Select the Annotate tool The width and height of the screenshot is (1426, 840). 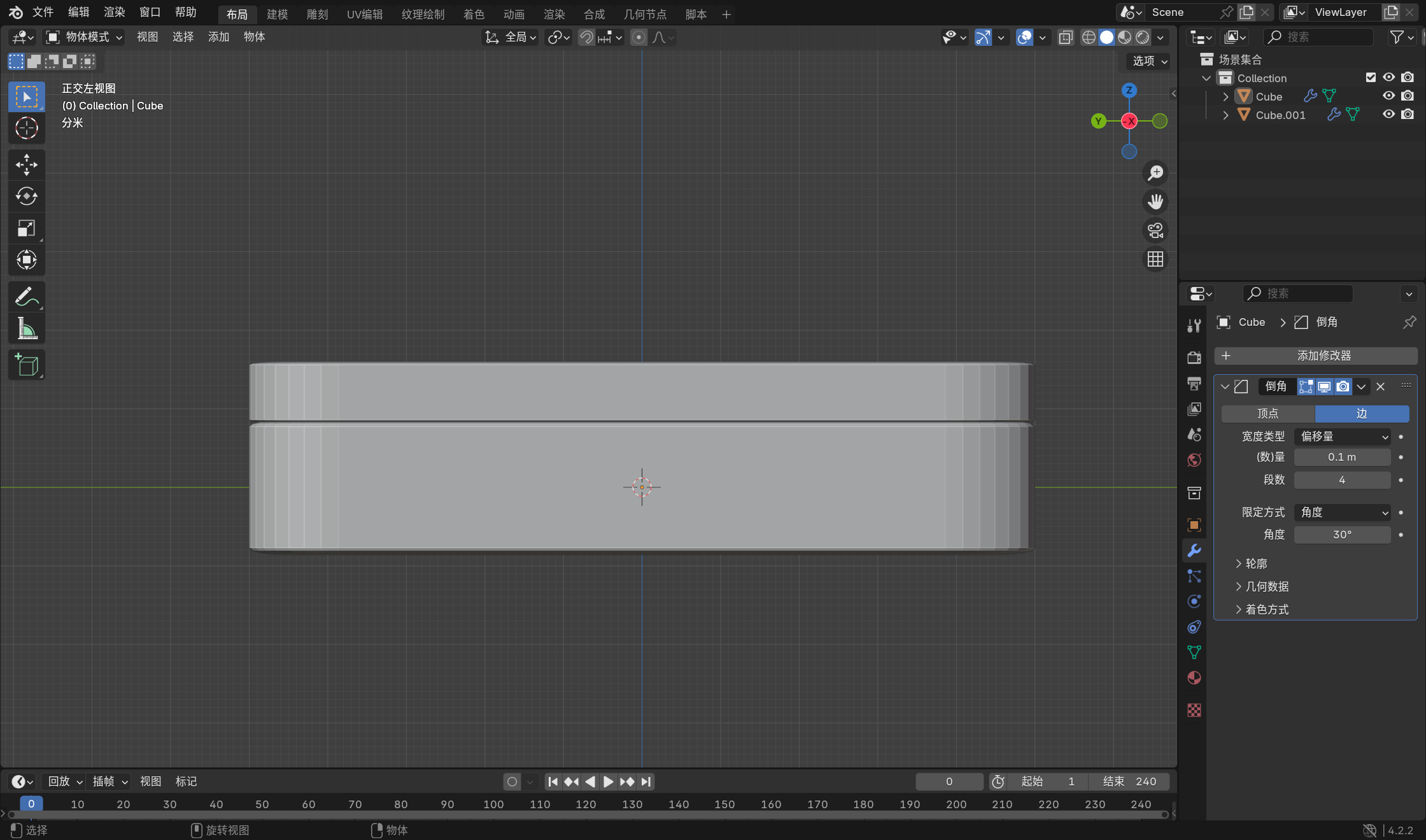point(26,297)
